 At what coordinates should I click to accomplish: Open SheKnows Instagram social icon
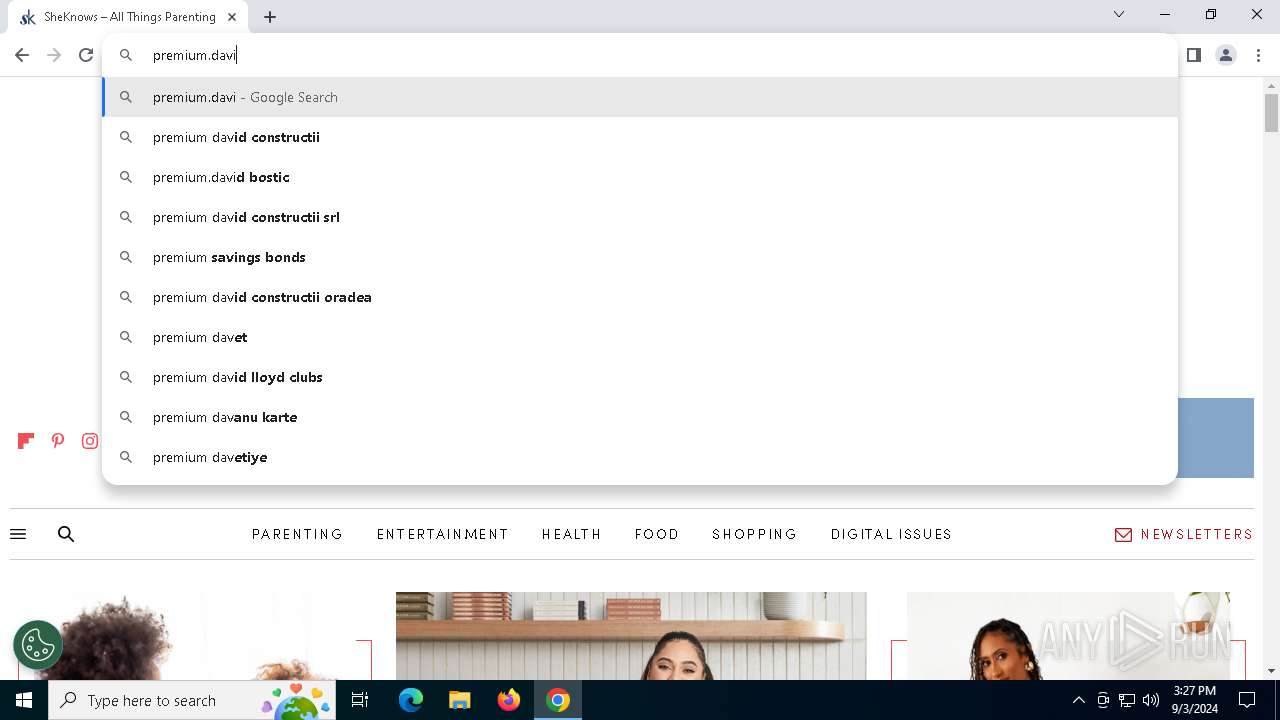(90, 441)
